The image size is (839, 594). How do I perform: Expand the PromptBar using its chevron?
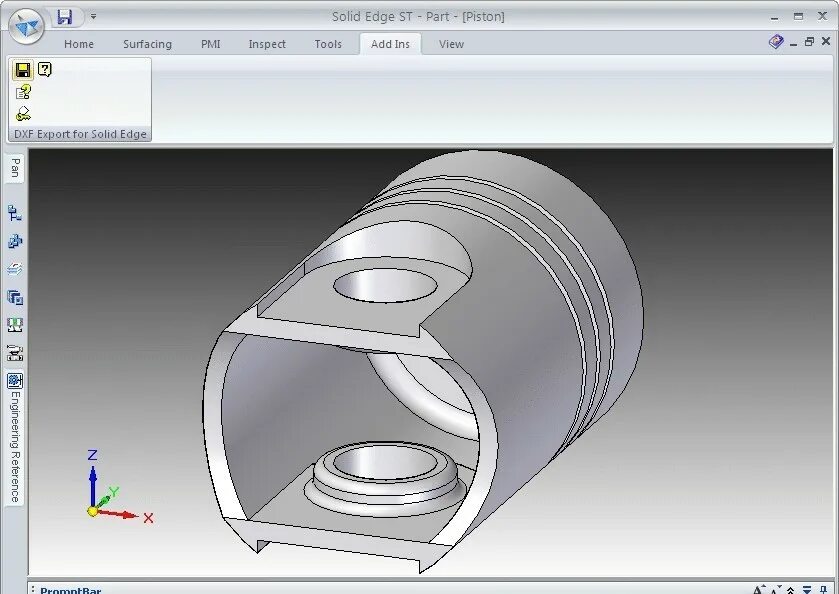point(789,589)
